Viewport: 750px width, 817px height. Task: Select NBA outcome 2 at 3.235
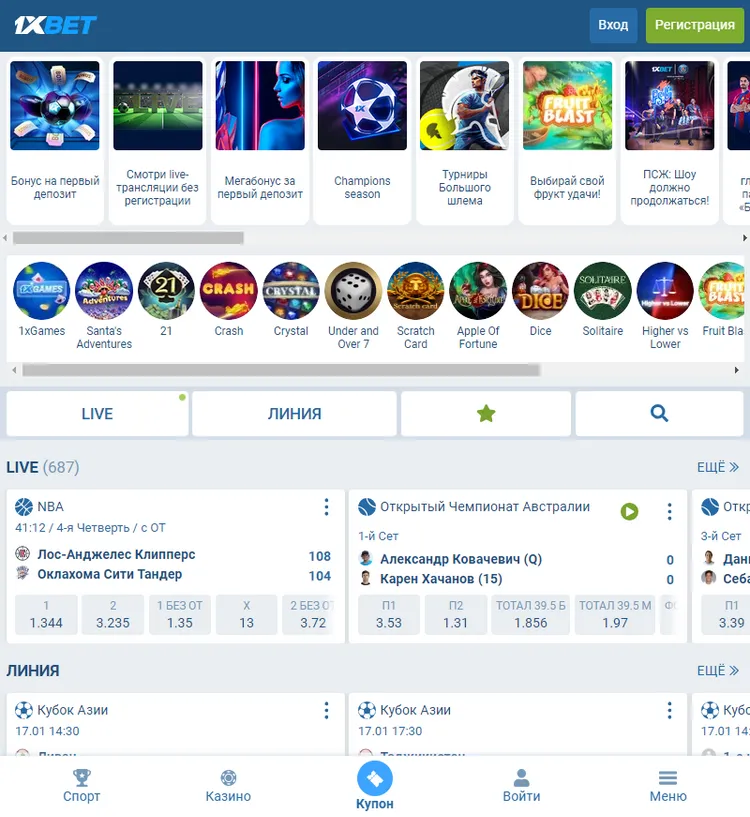(x=113, y=615)
